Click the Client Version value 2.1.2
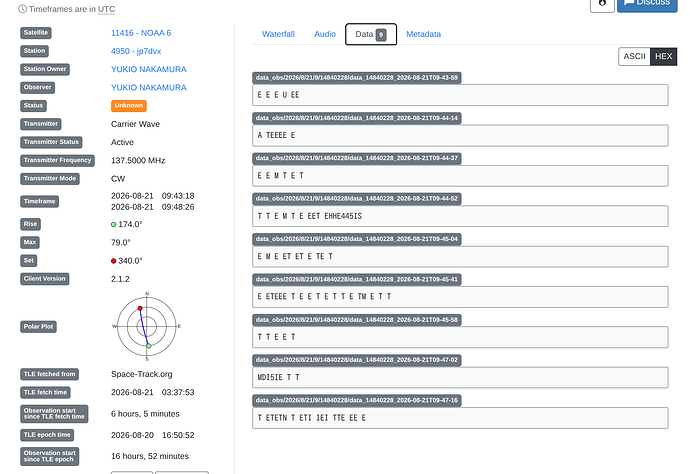This screenshot has height=474, width=690. [120, 279]
